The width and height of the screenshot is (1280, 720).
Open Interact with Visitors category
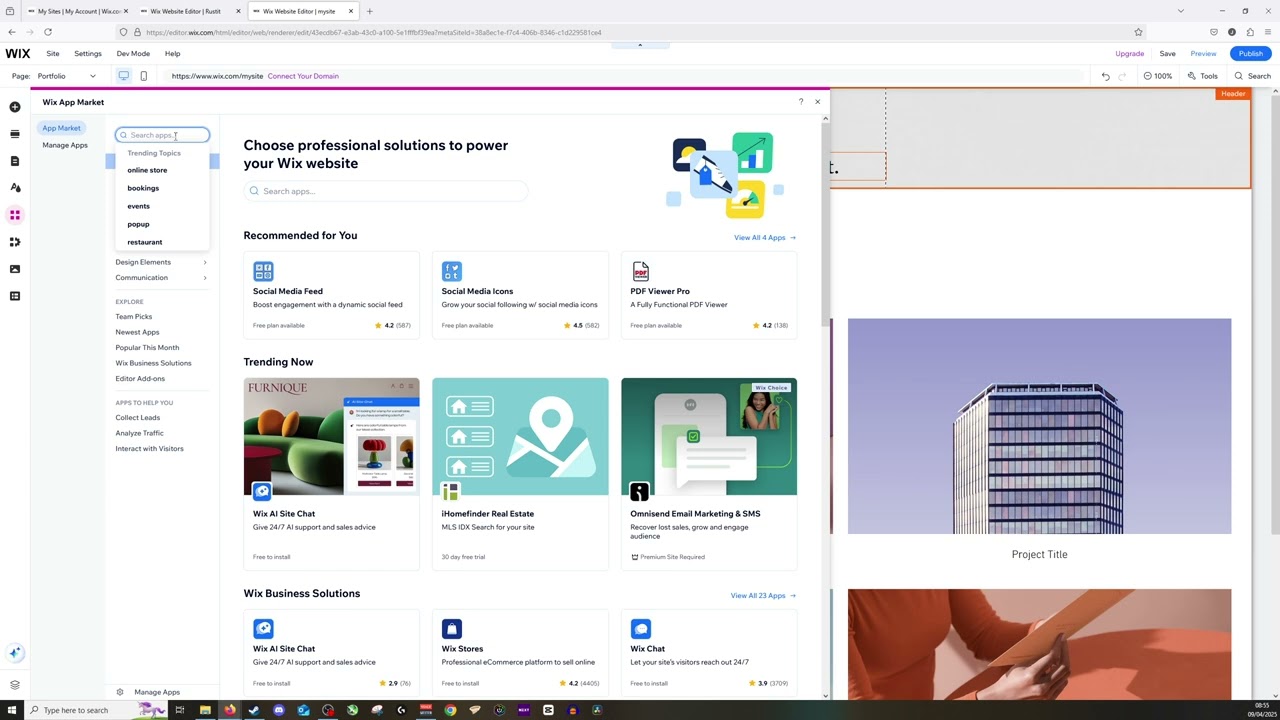coord(149,449)
